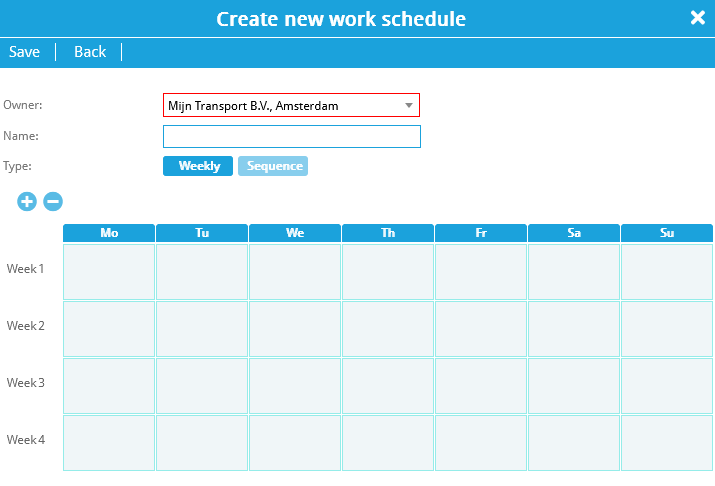Click the Mo column header
The height and width of the screenshot is (486, 715).
109,233
